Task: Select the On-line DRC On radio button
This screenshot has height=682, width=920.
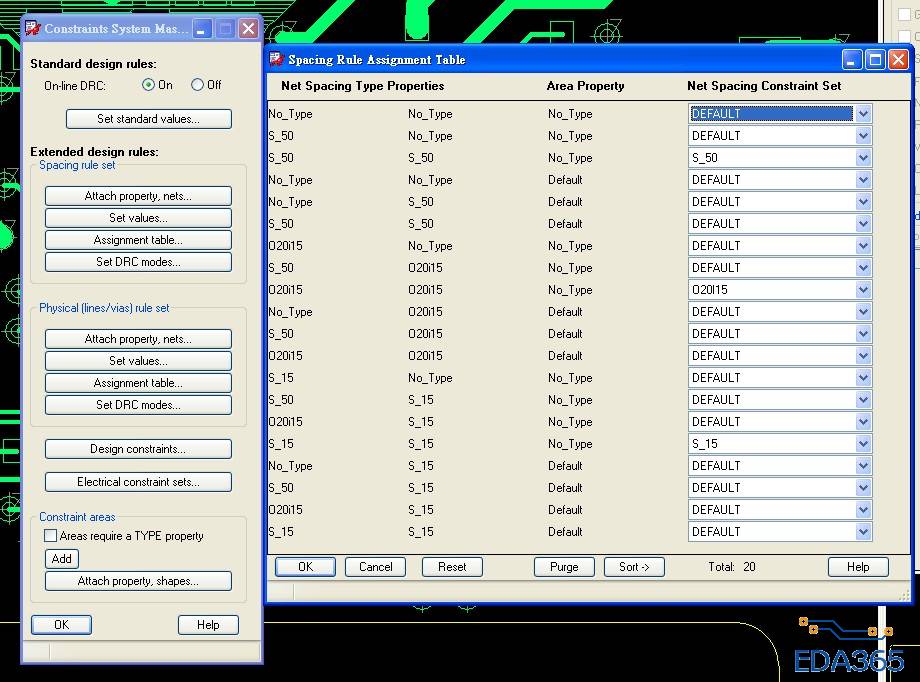Action: pos(149,85)
